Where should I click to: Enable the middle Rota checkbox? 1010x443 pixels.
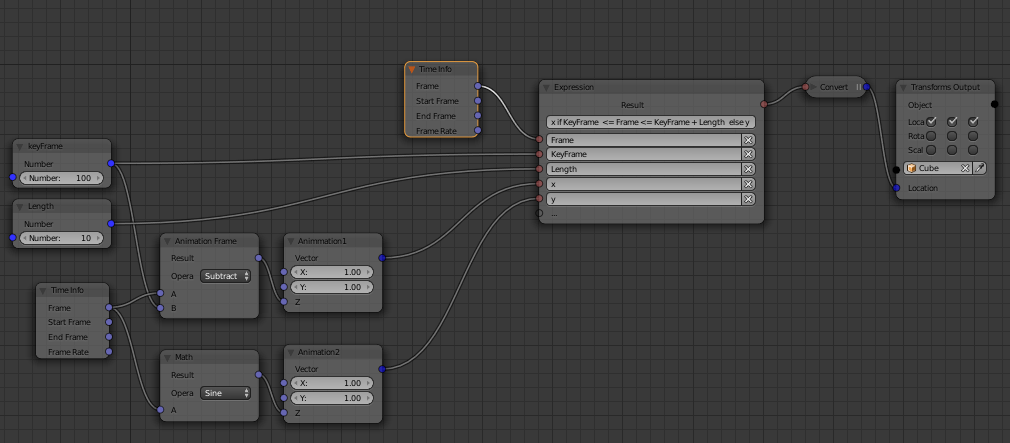[952, 136]
